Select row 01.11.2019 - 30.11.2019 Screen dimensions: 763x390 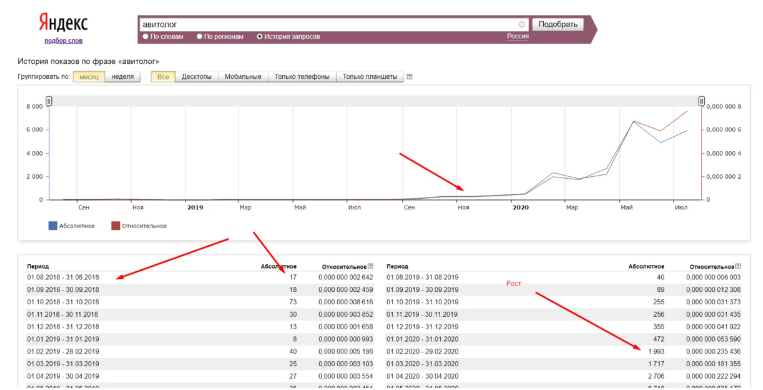pyautogui.click(x=563, y=315)
